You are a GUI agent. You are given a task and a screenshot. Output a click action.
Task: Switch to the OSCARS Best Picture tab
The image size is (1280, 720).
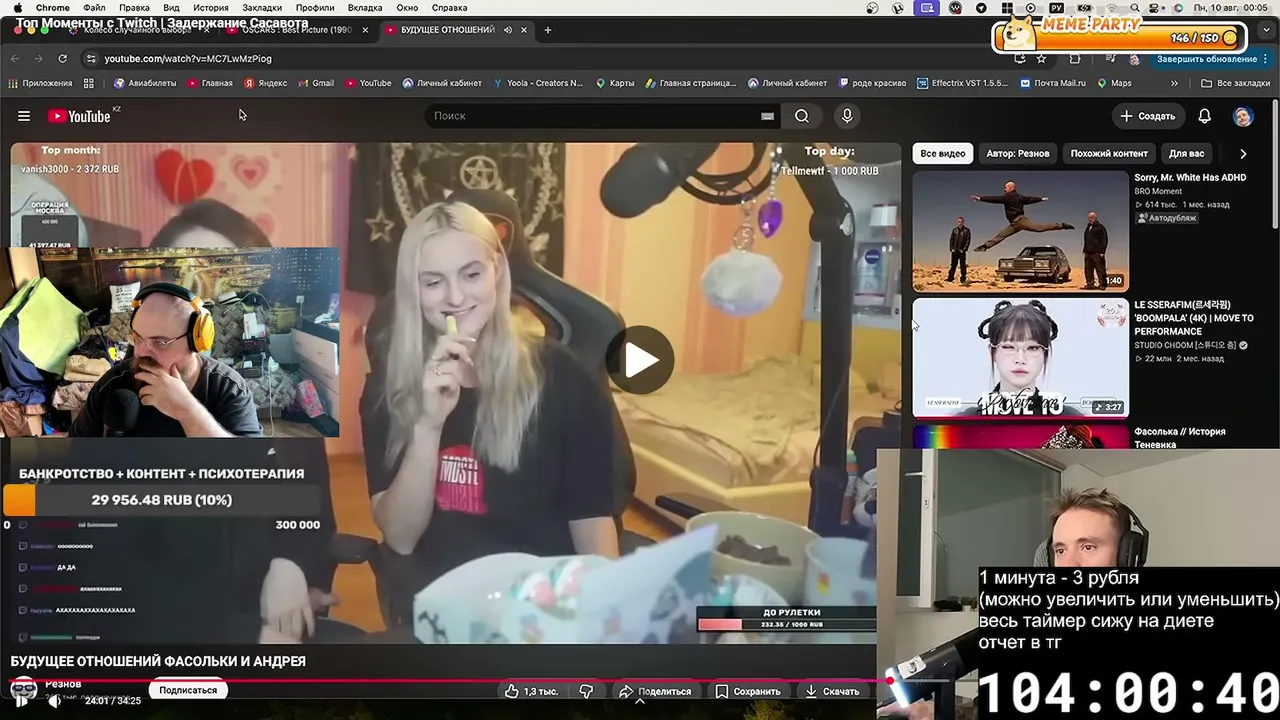(x=298, y=30)
